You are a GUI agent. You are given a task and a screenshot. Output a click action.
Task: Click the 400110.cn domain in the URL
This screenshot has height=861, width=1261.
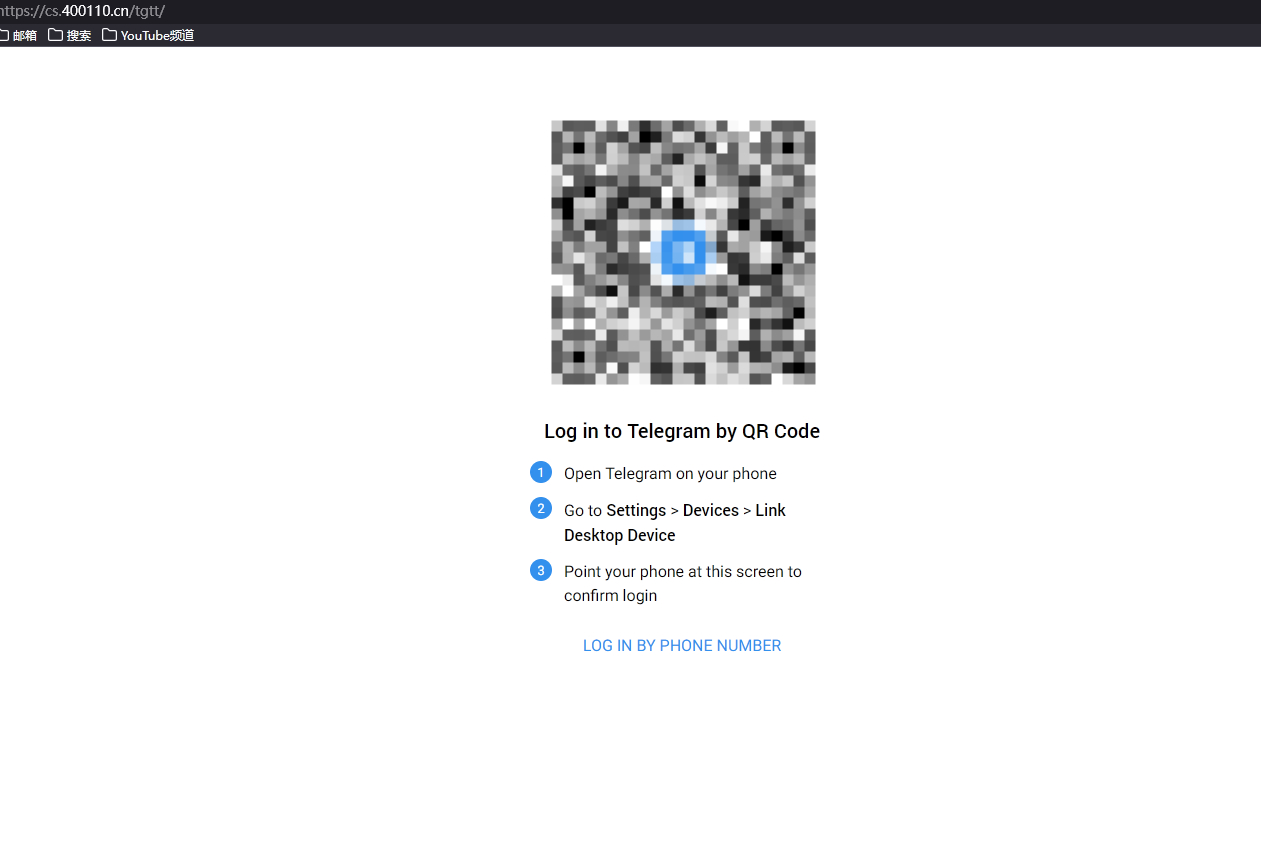95,11
